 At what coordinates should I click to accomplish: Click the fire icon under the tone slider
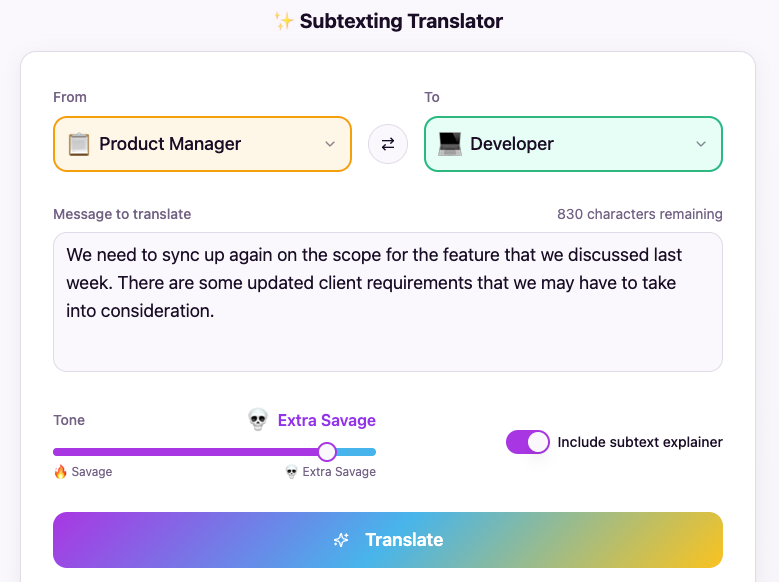click(60, 472)
